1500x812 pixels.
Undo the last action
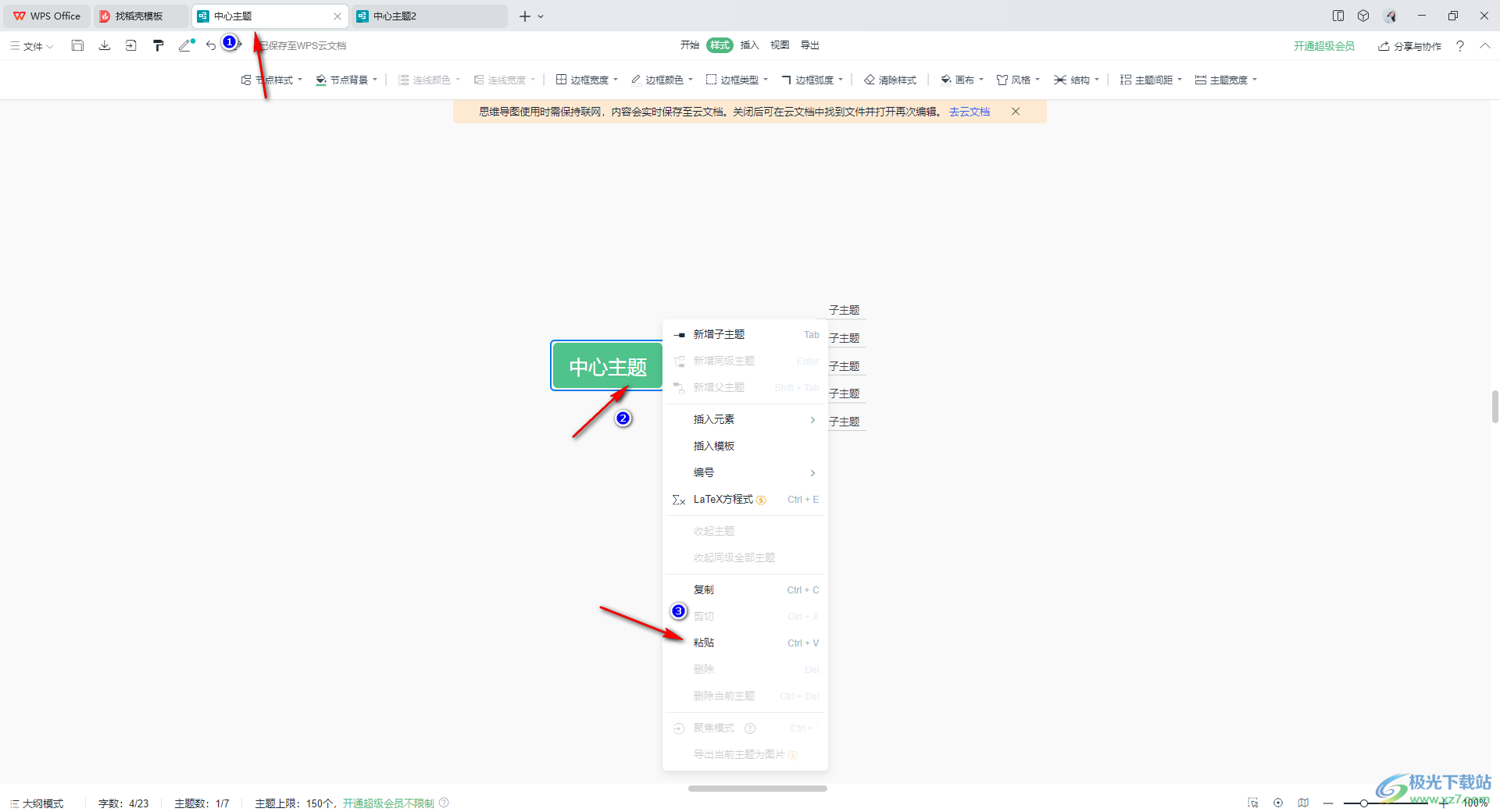[211, 45]
